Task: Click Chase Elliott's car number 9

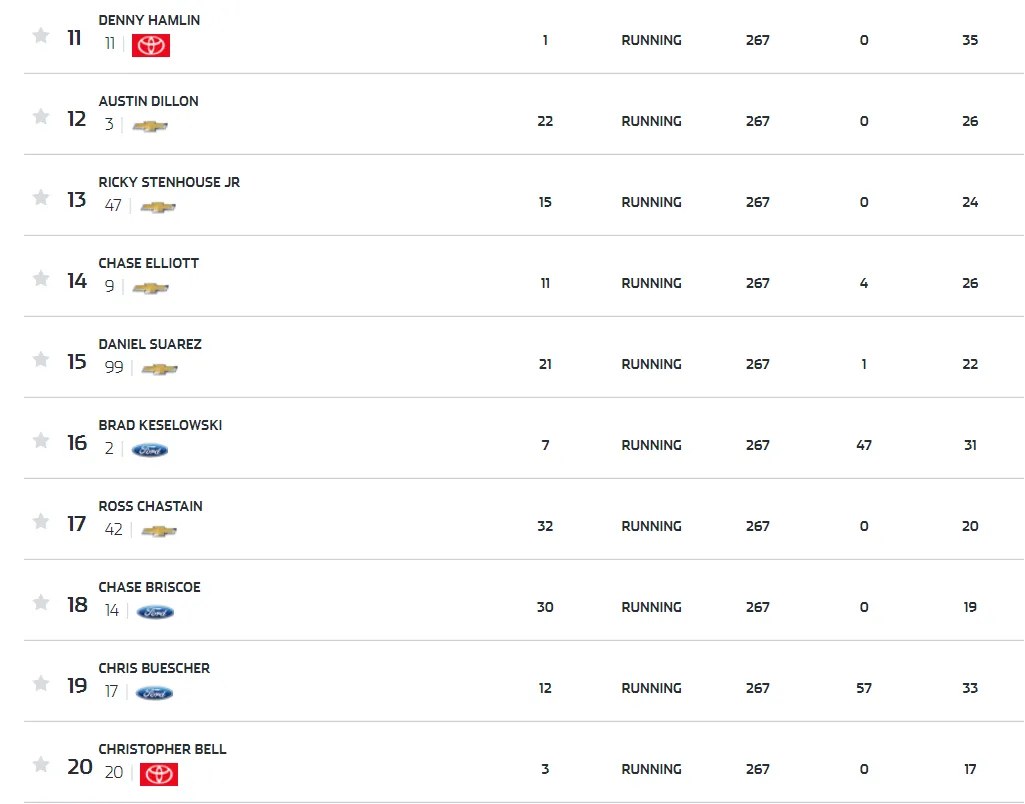Action: [109, 287]
